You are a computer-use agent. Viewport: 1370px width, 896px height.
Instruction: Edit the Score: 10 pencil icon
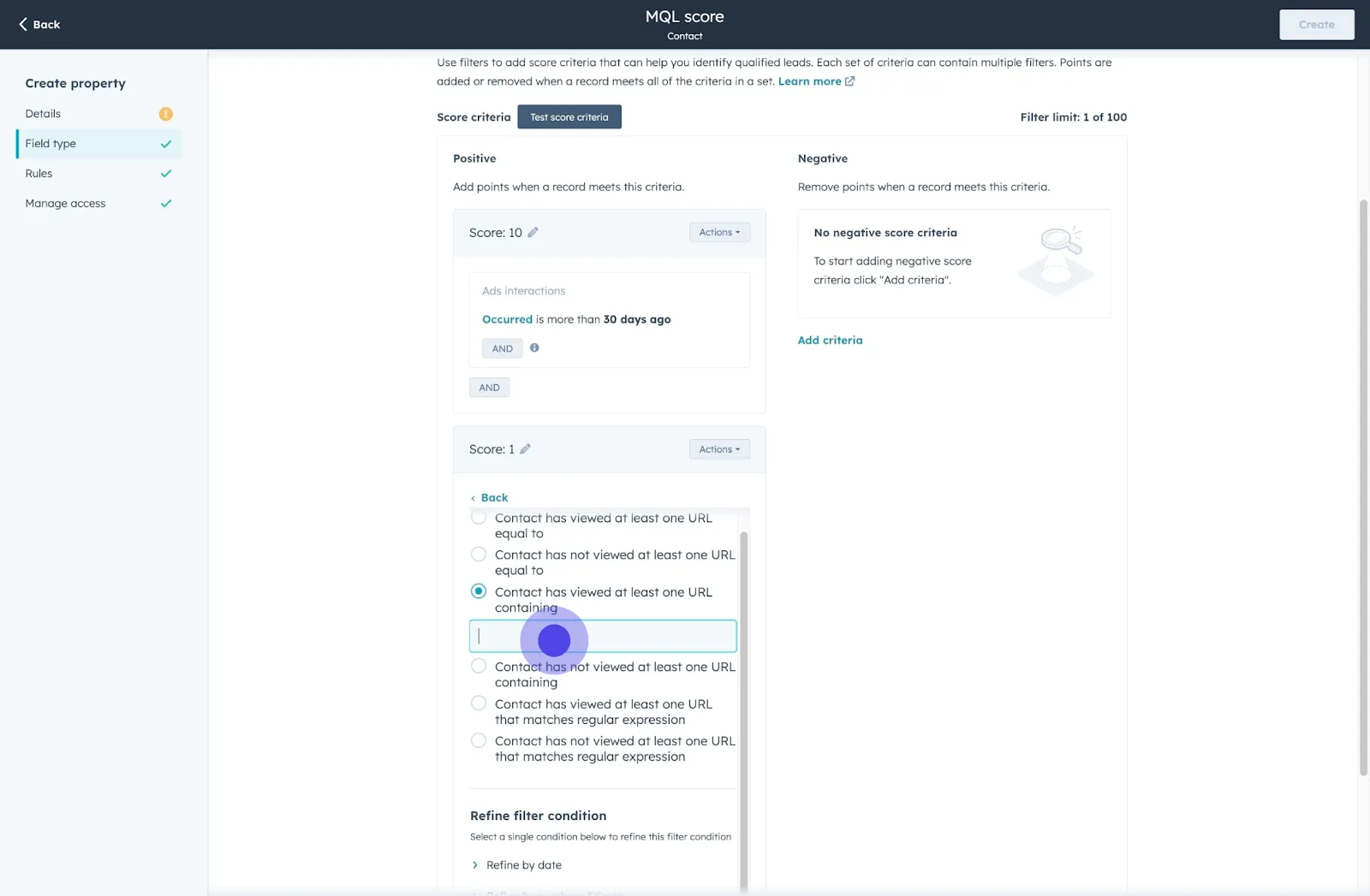533,232
